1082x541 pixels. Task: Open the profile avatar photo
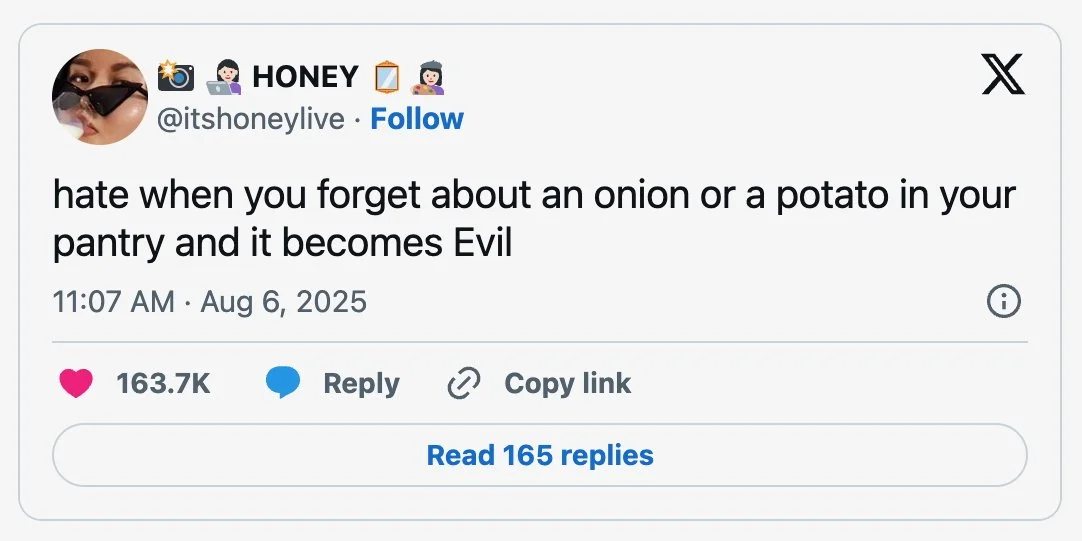point(100,97)
